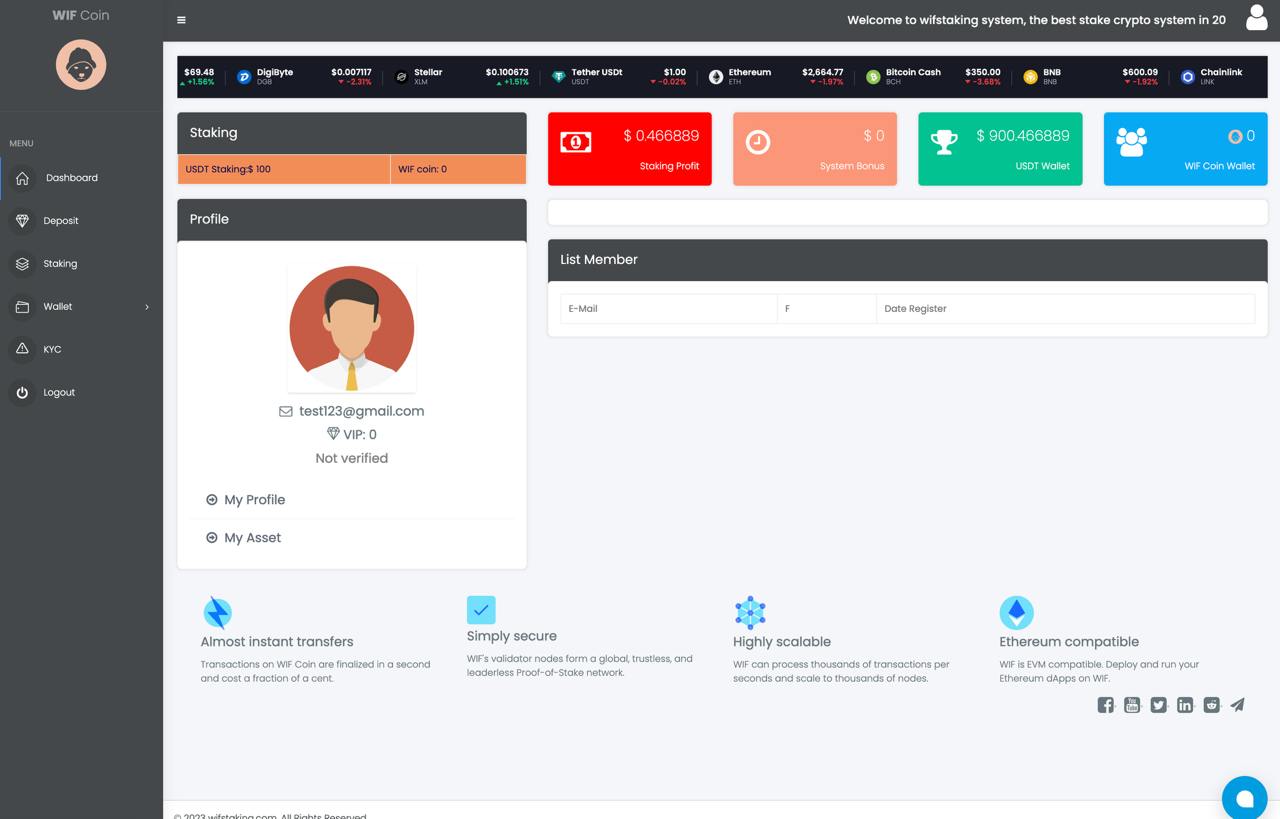Click the USDT Wallet trophy icon
Viewport: 1280px width, 819px height.
click(x=944, y=142)
